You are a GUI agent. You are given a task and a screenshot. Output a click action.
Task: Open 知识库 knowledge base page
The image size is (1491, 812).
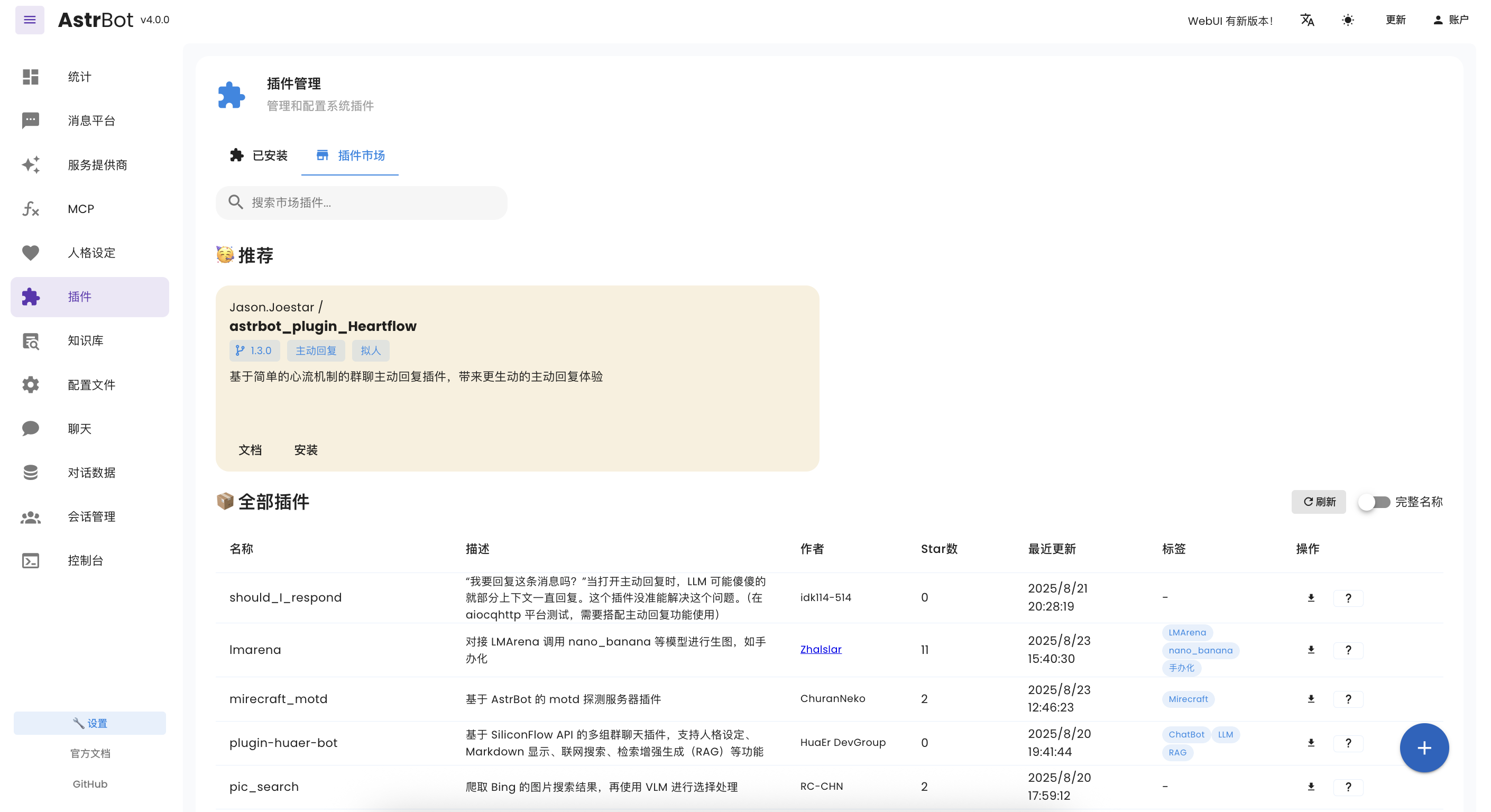[x=86, y=340]
